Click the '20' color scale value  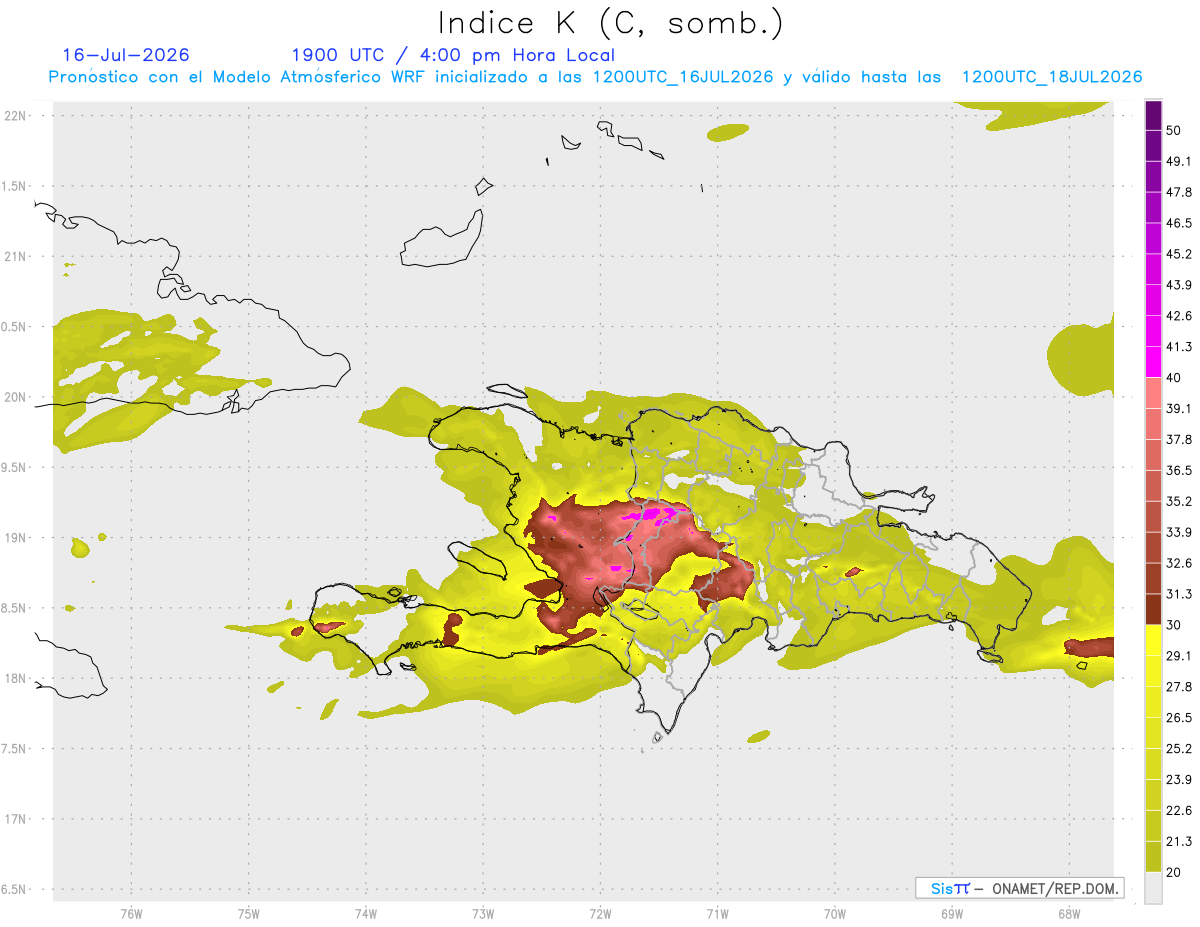pyautogui.click(x=1174, y=872)
